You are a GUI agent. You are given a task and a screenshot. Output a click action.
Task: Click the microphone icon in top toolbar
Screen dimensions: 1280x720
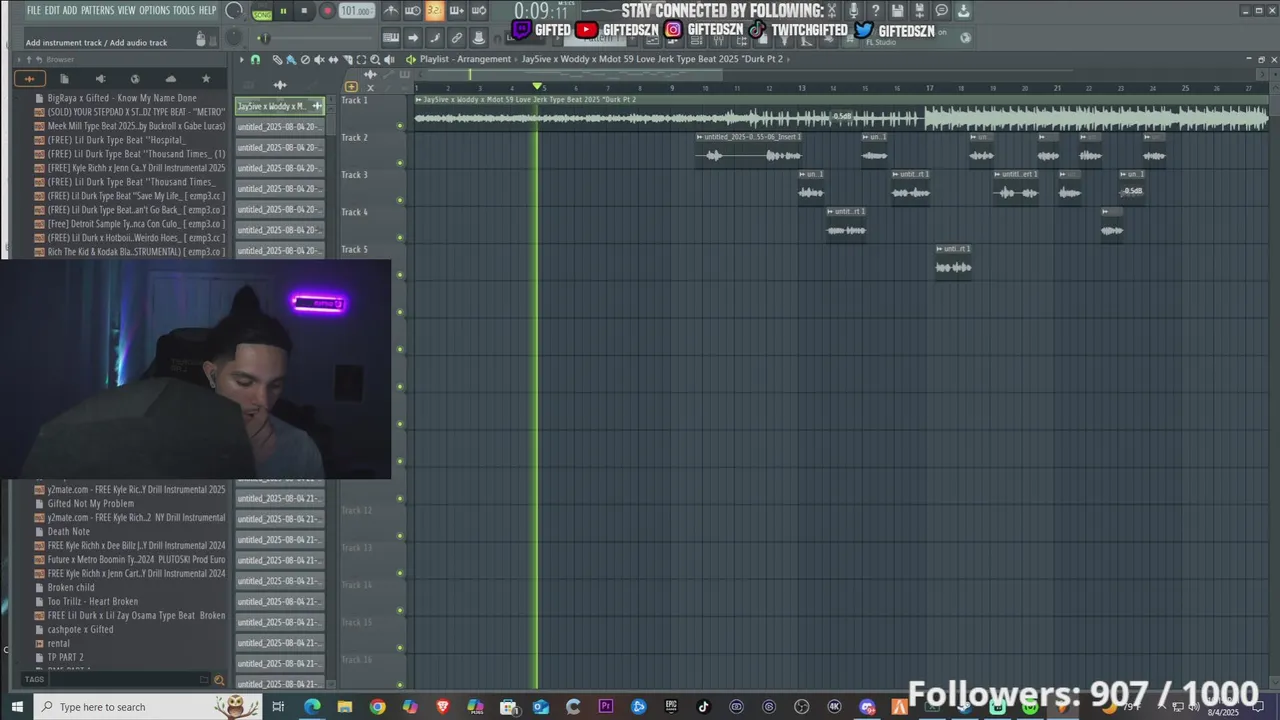click(x=853, y=11)
